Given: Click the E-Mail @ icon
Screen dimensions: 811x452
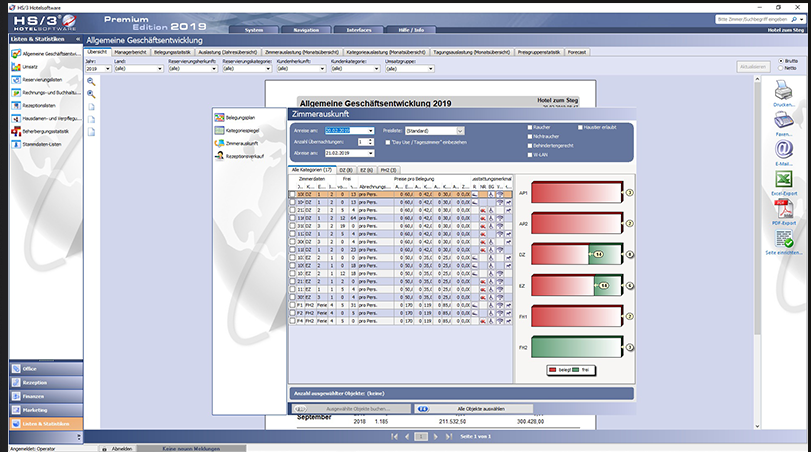Looking at the screenshot, I should [x=784, y=150].
